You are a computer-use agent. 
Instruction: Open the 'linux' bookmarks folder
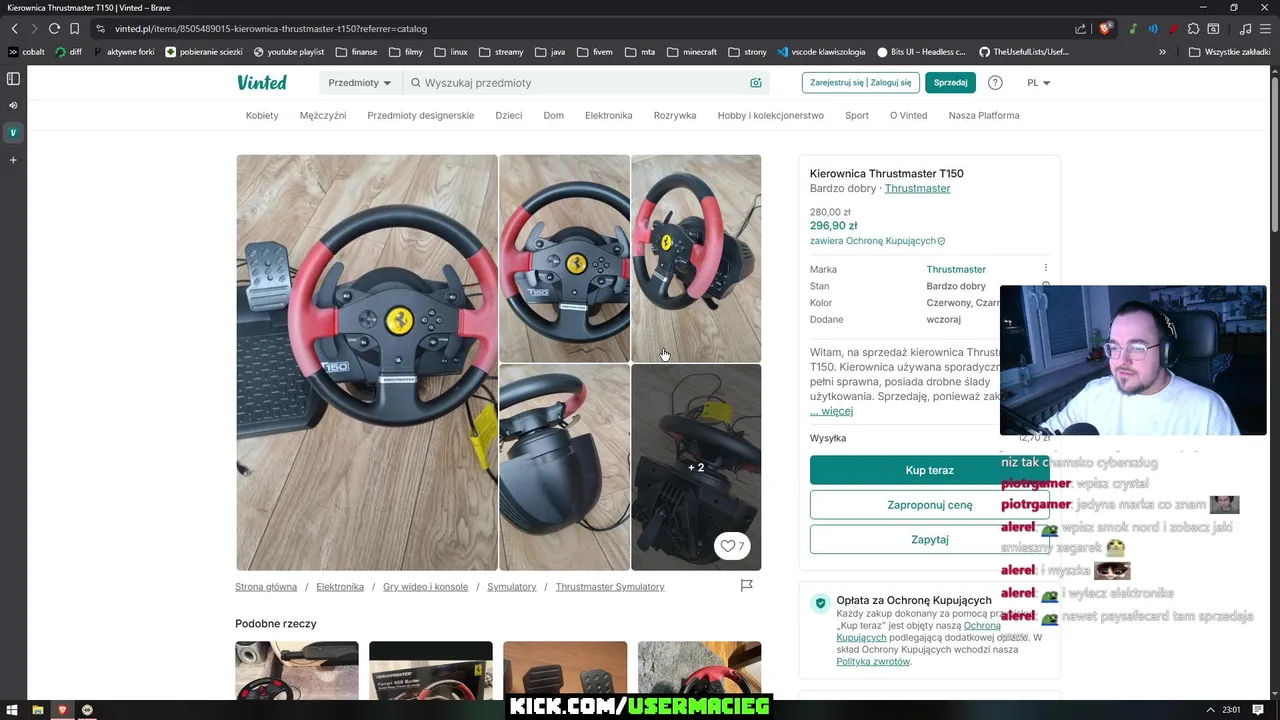tap(451, 52)
